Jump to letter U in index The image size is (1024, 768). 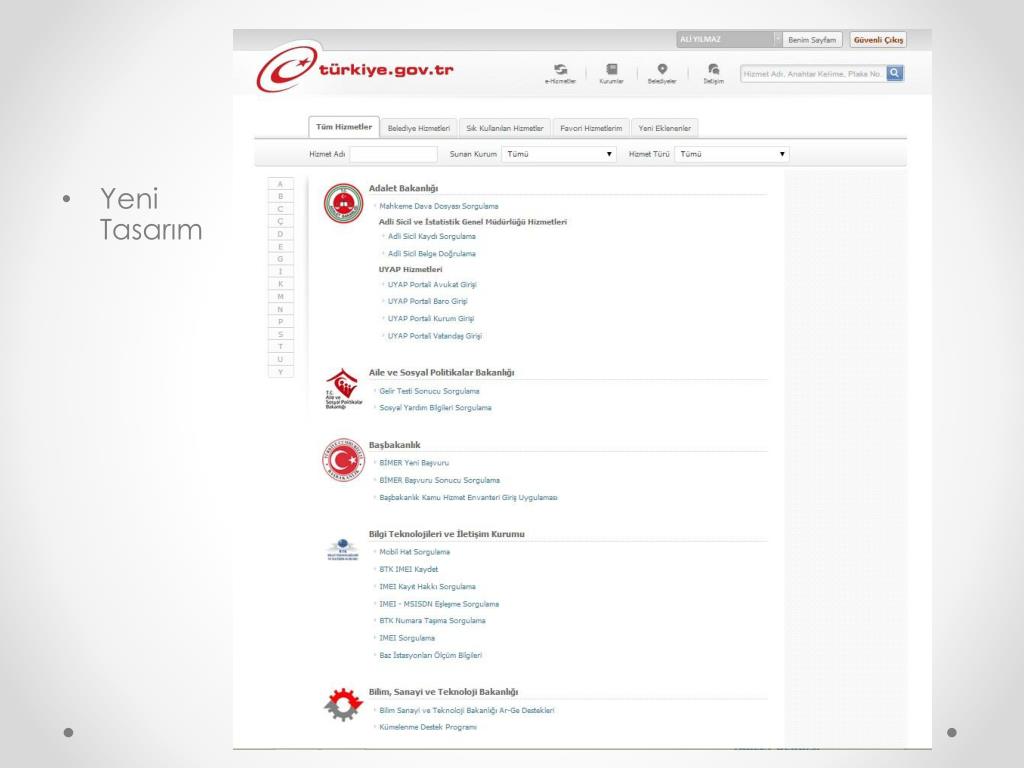(x=281, y=359)
